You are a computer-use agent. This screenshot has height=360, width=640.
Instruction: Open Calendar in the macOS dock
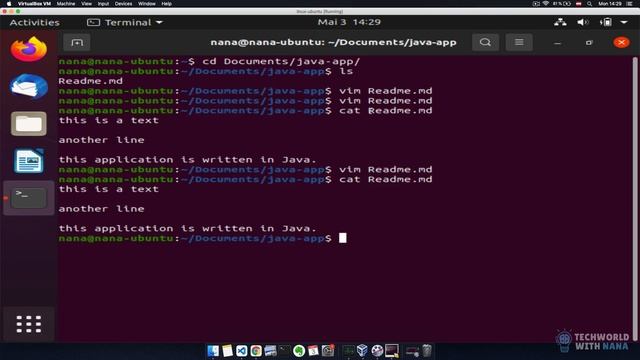[313, 351]
